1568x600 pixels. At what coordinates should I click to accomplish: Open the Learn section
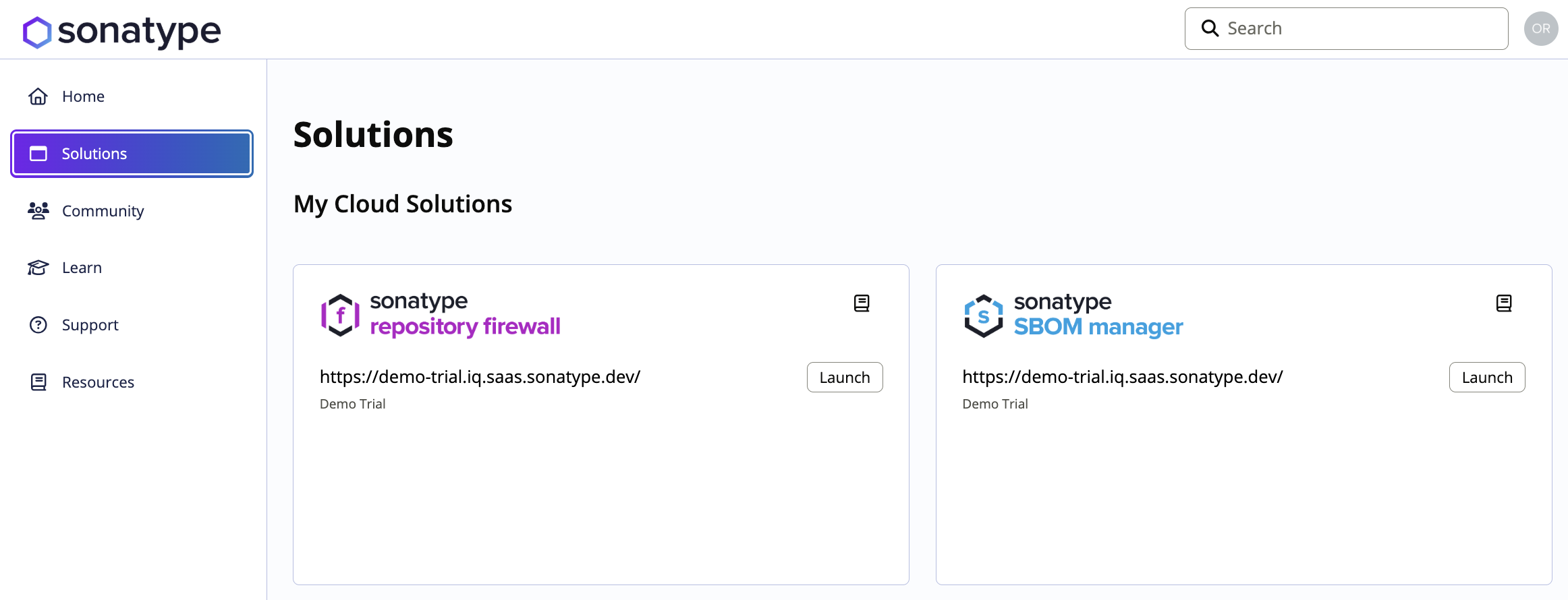(x=132, y=268)
